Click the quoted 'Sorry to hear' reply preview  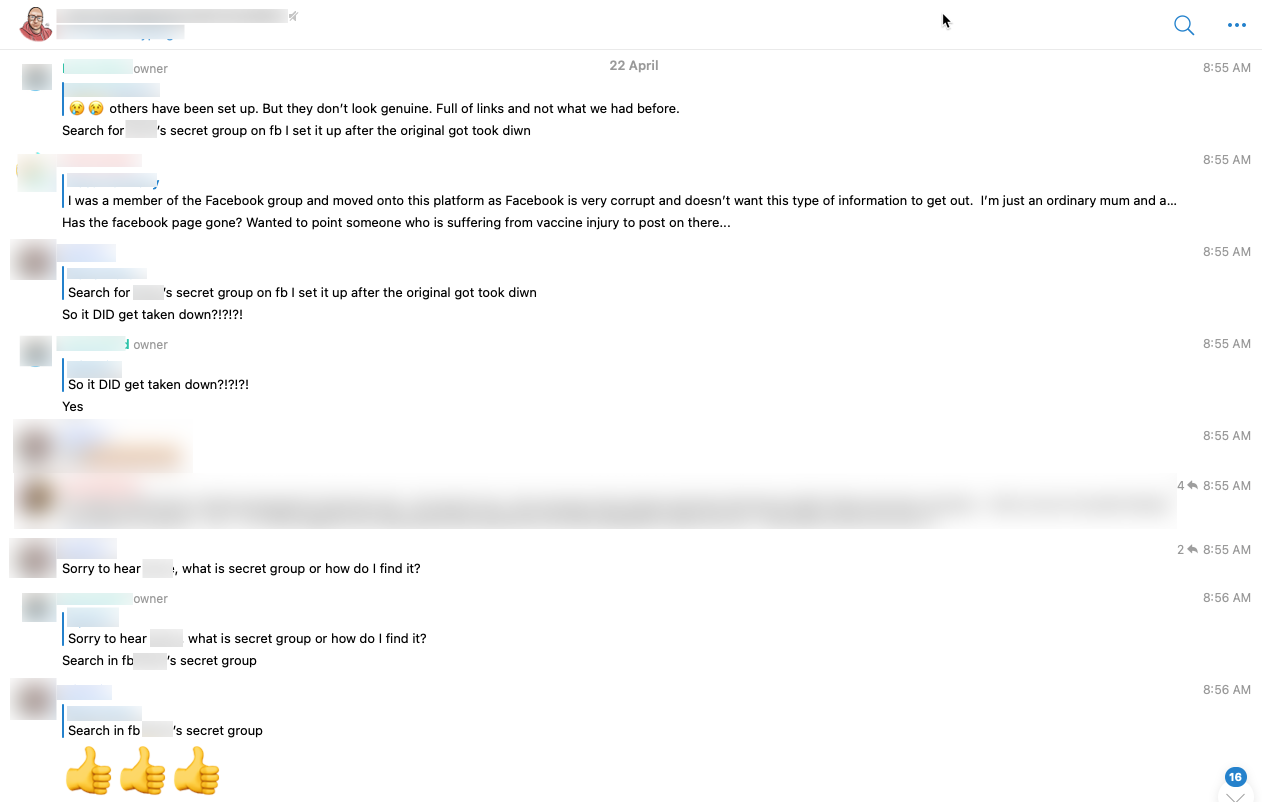point(247,639)
